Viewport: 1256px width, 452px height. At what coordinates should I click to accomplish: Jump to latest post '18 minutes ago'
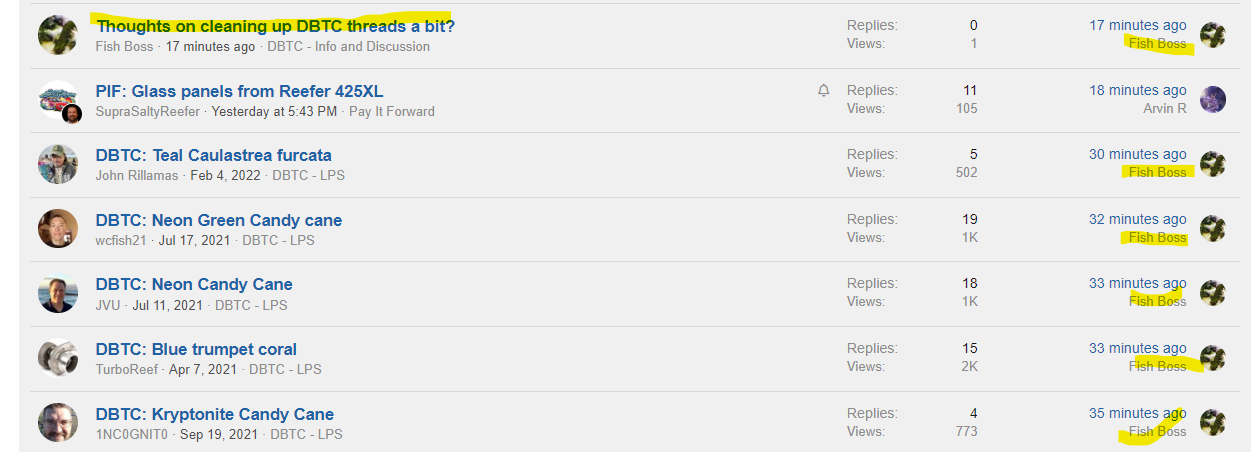click(1137, 90)
